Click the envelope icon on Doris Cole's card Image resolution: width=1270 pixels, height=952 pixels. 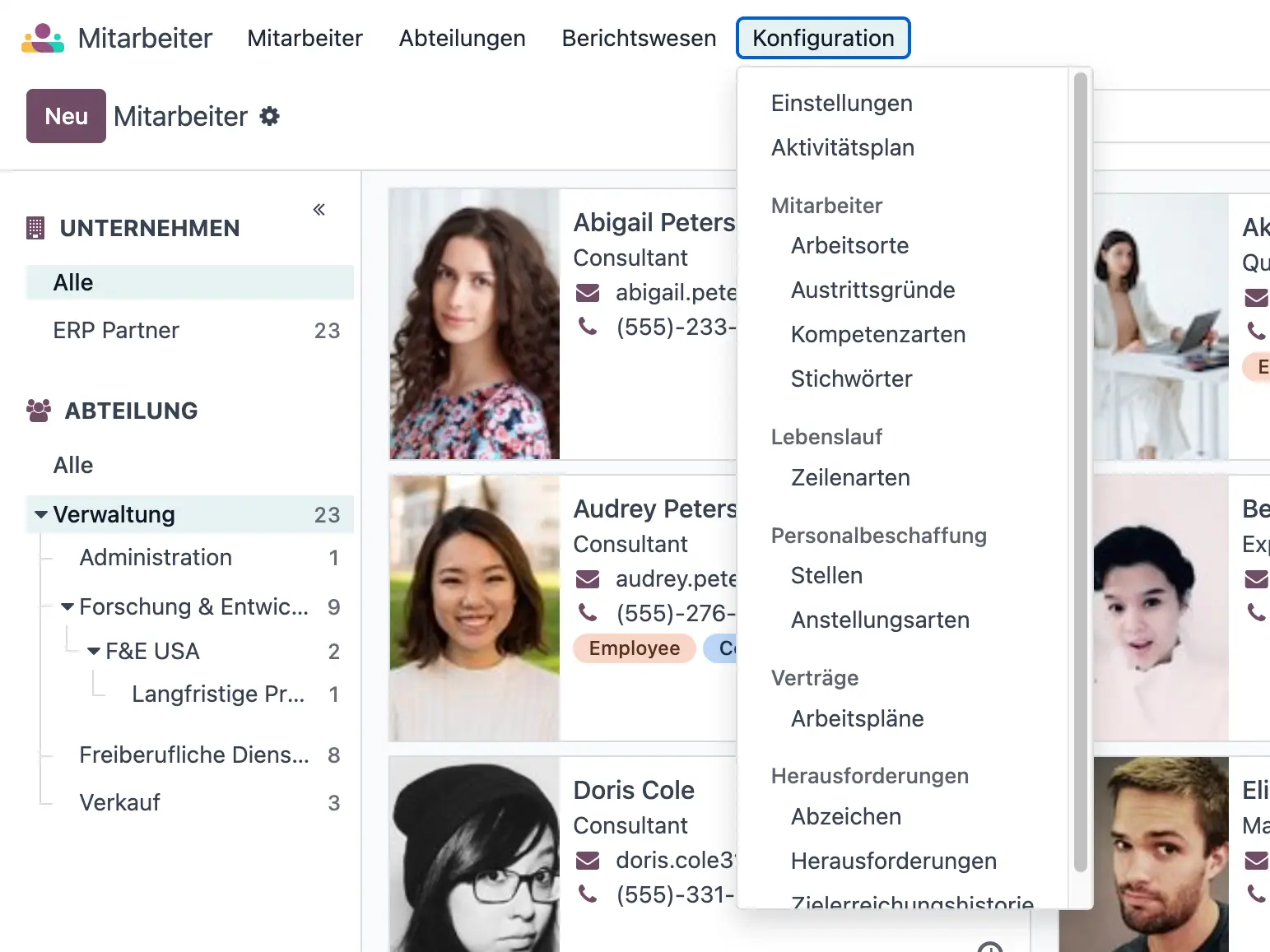click(588, 860)
